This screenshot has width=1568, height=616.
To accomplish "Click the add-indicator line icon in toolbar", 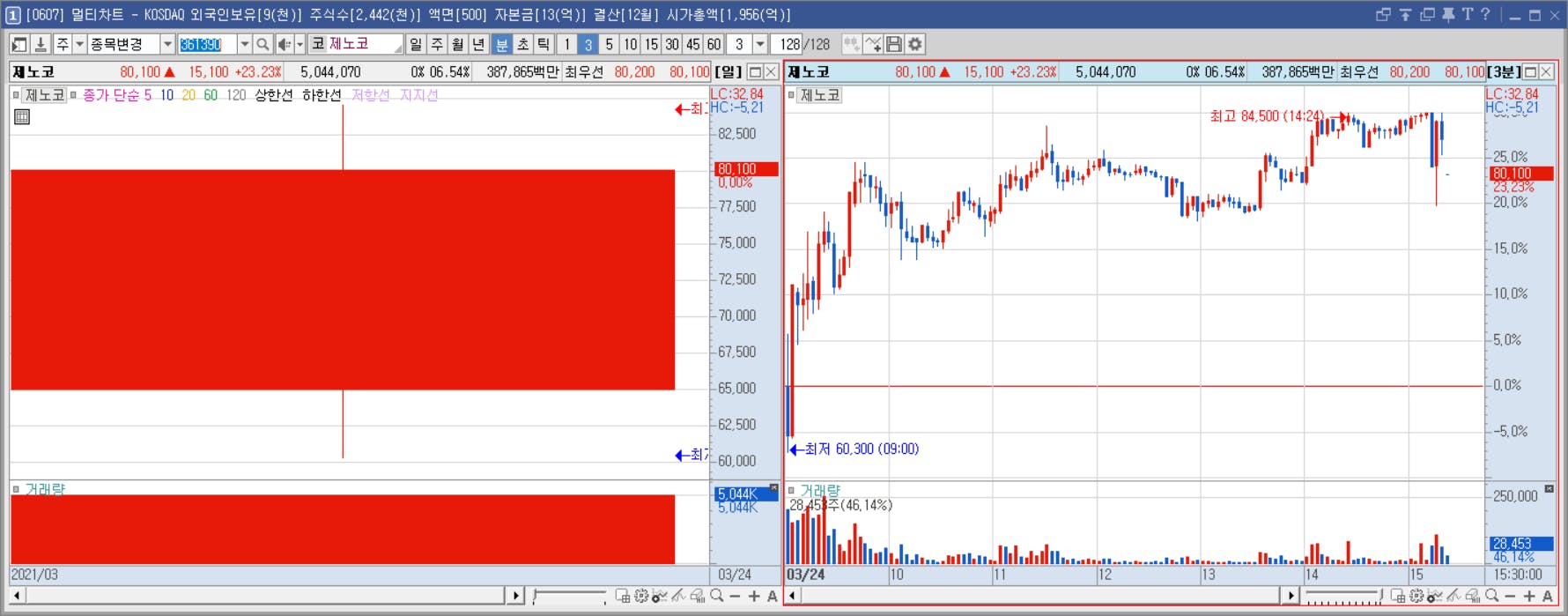I will (x=873, y=44).
